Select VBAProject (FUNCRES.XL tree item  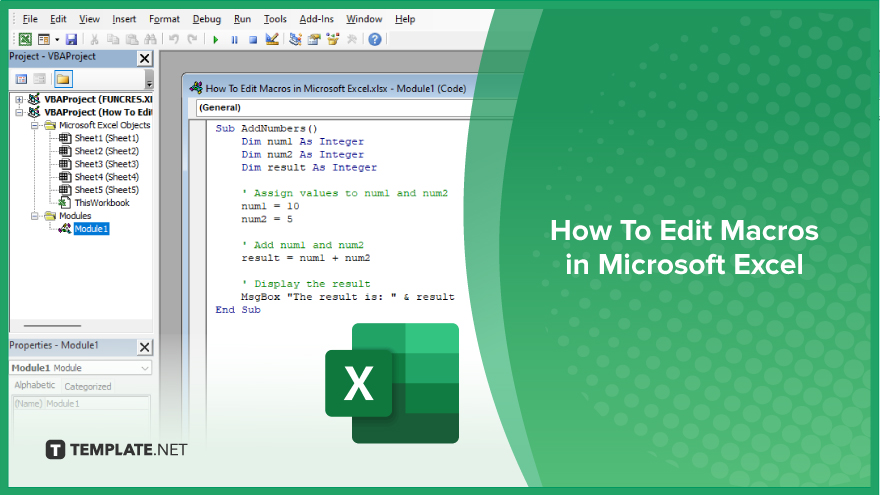(98, 99)
